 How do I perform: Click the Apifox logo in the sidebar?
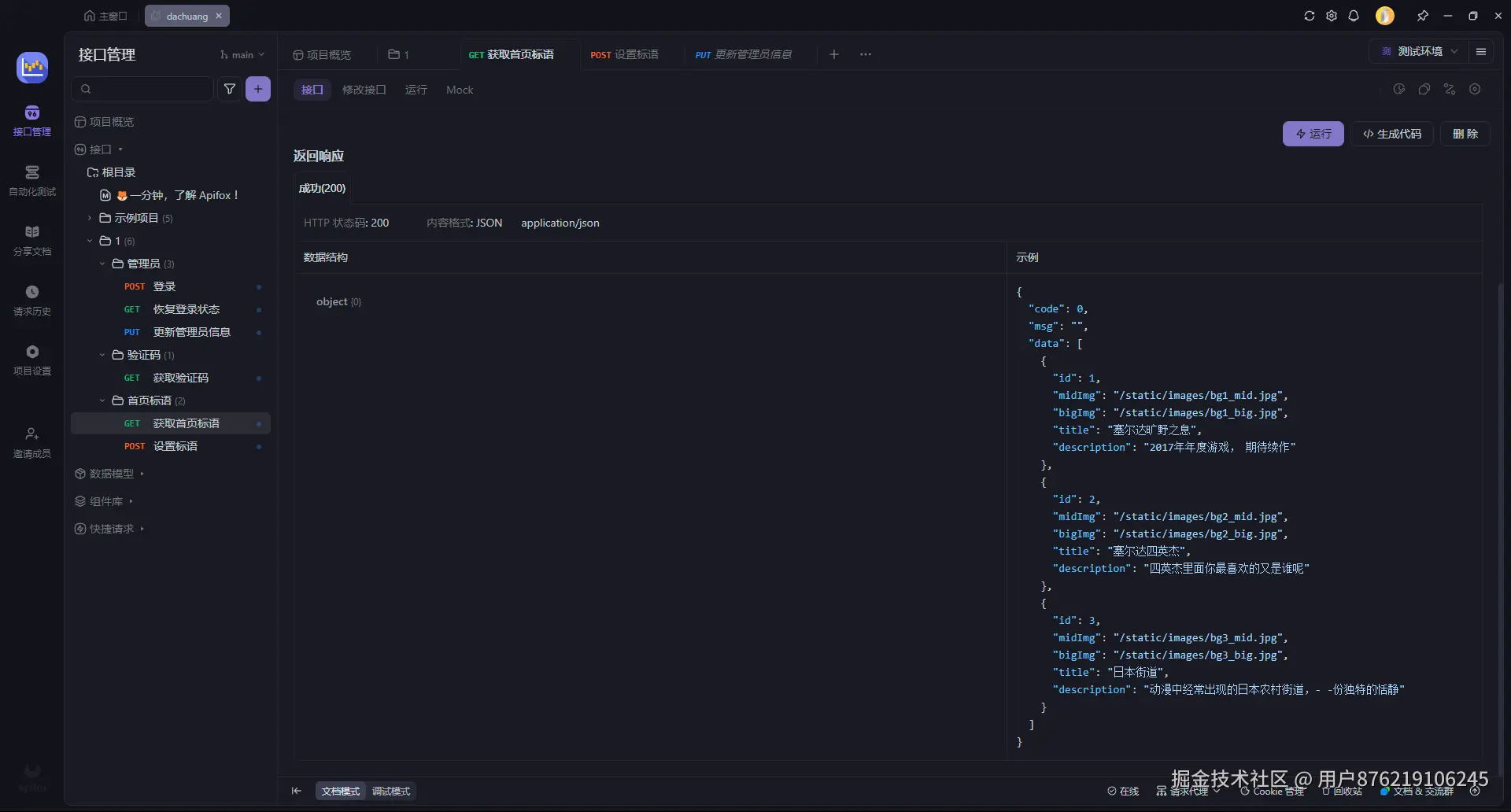pyautogui.click(x=32, y=68)
